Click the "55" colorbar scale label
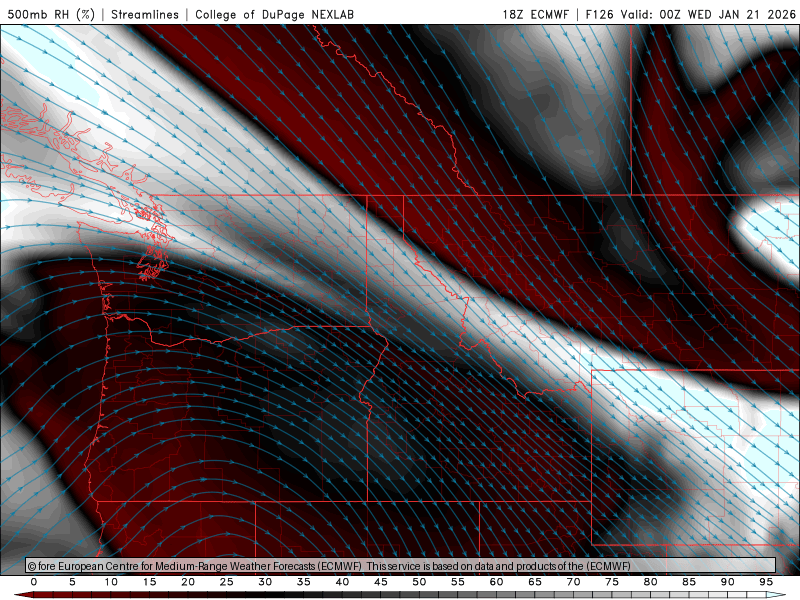The height and width of the screenshot is (600, 800). click(458, 582)
